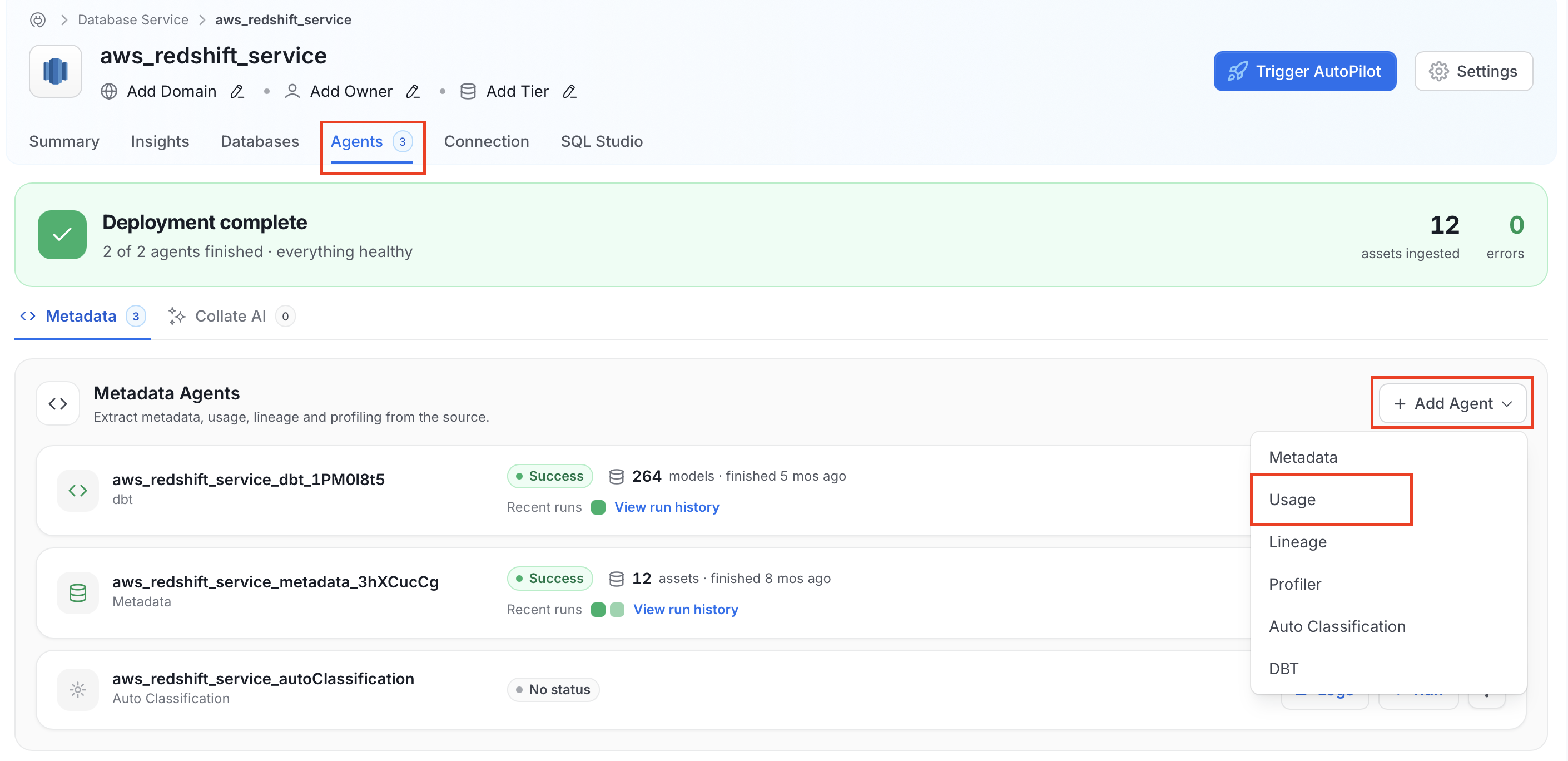Click the database icon beside 12 assets

point(617,579)
